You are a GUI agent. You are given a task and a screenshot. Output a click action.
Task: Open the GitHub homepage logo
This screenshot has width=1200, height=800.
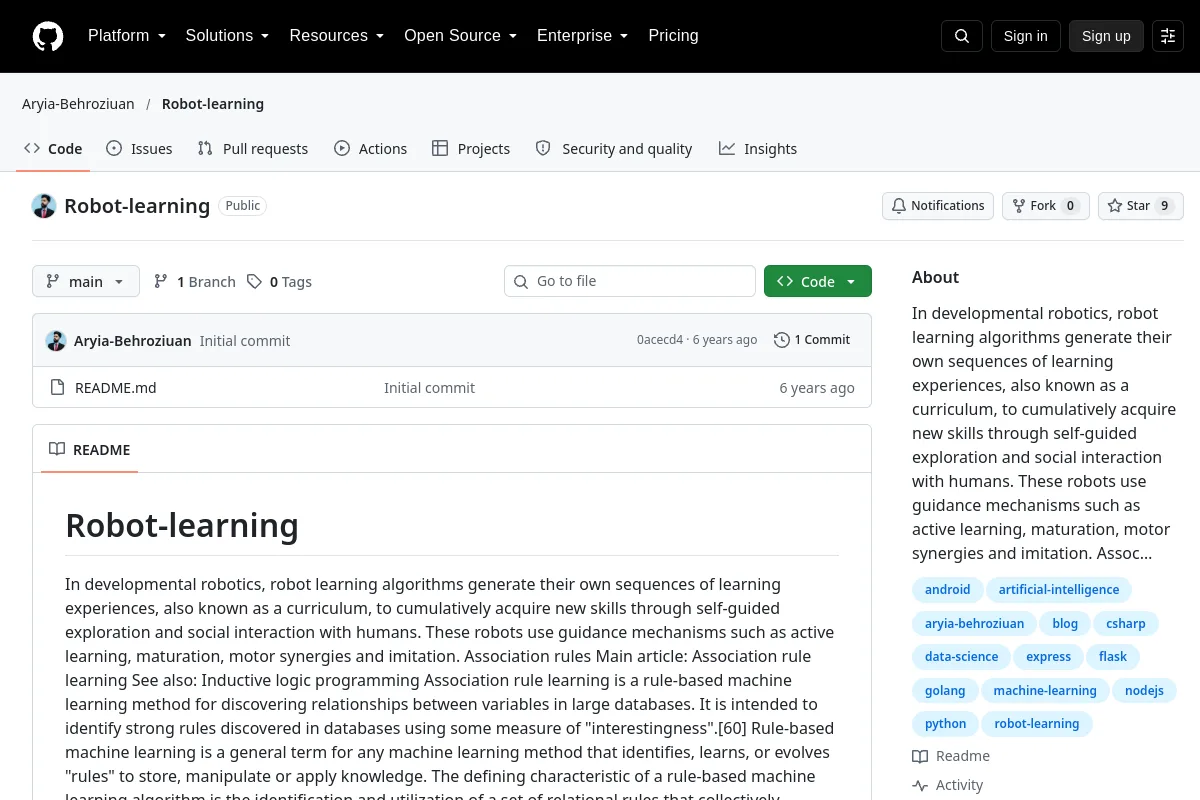click(48, 36)
